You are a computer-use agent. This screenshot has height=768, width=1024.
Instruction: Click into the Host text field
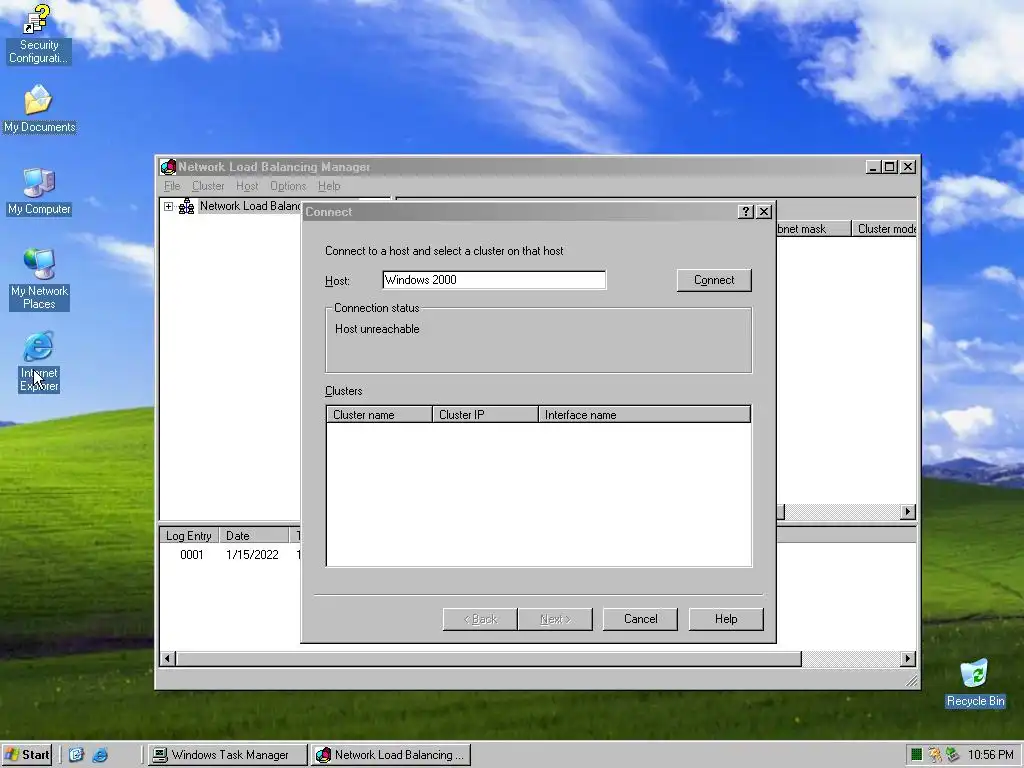point(494,280)
